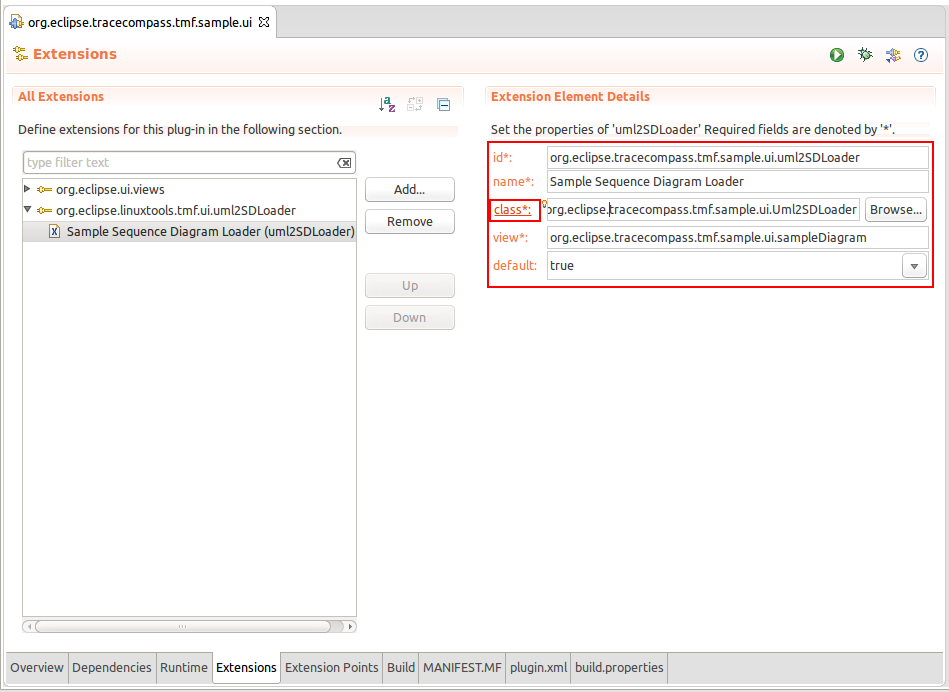Click the Browse... button for class

[x=895, y=210]
